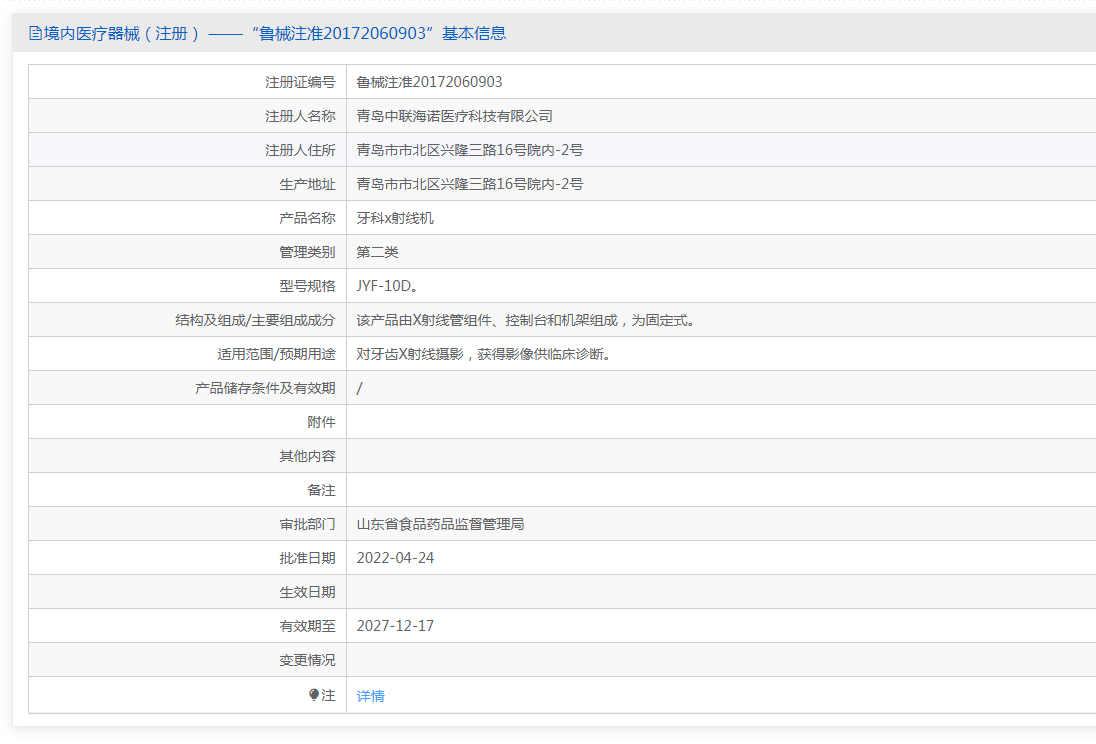Select approval department 山东省食品药品监督管理局
Screen dimensions: 1096x744
tap(440, 524)
